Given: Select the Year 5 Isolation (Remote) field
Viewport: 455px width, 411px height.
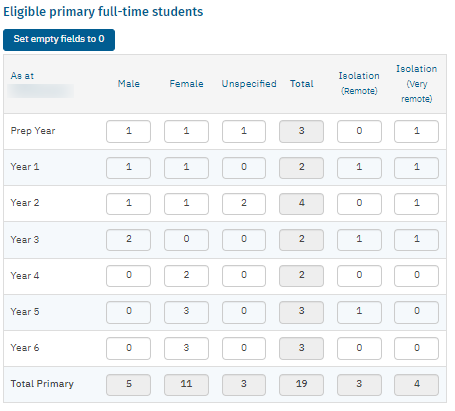Looking at the screenshot, I should [x=359, y=312].
